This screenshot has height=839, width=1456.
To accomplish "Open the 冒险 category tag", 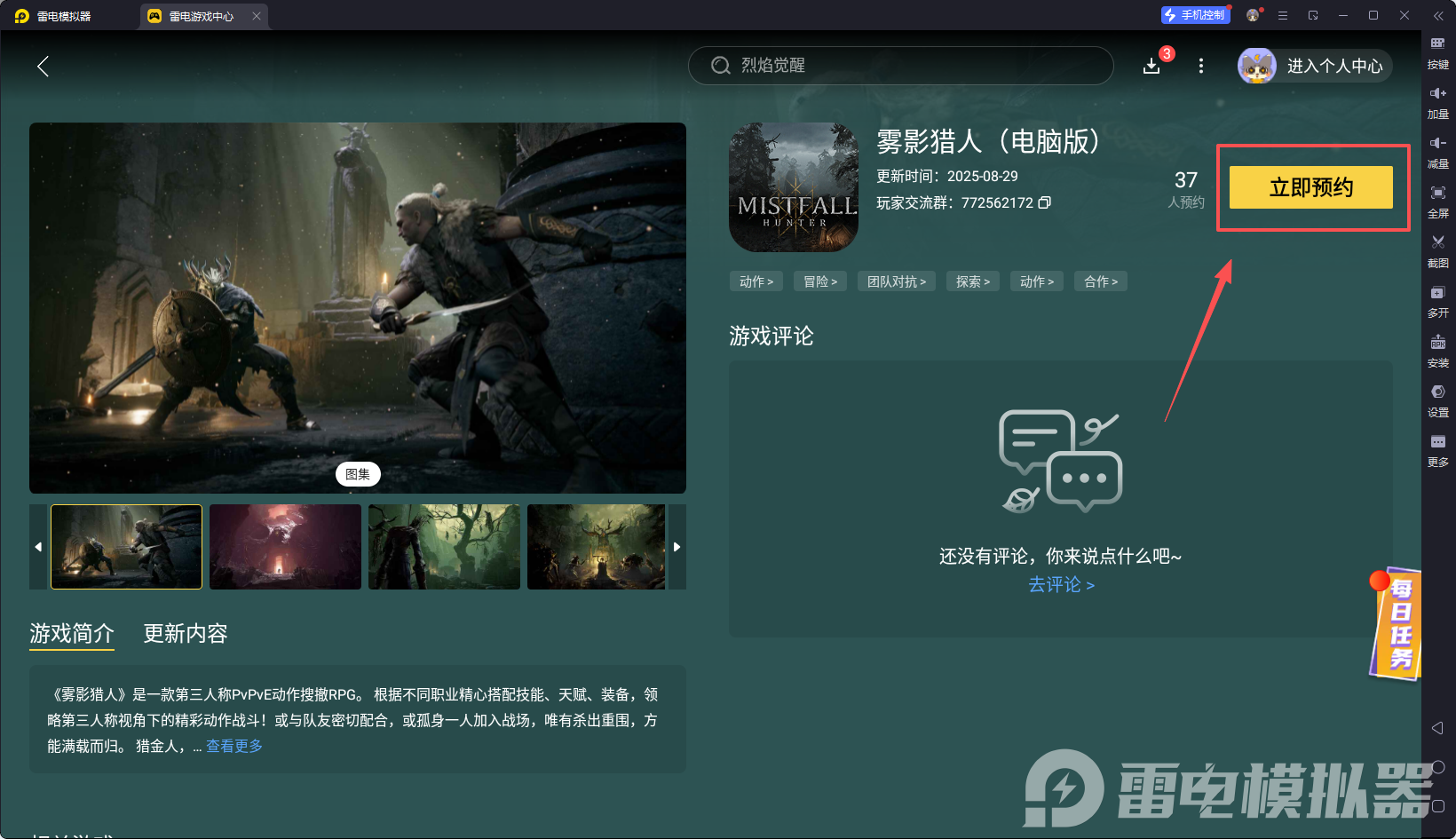I will [x=820, y=281].
